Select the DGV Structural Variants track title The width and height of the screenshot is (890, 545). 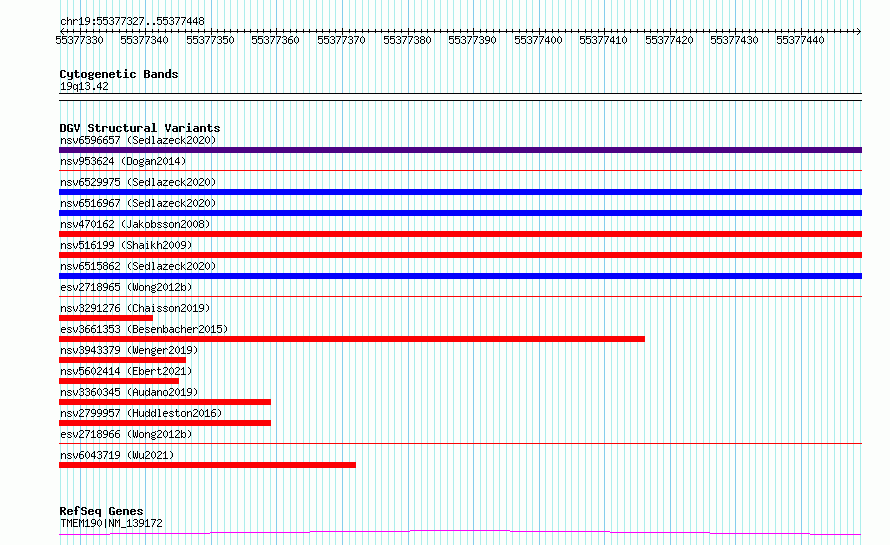140,128
